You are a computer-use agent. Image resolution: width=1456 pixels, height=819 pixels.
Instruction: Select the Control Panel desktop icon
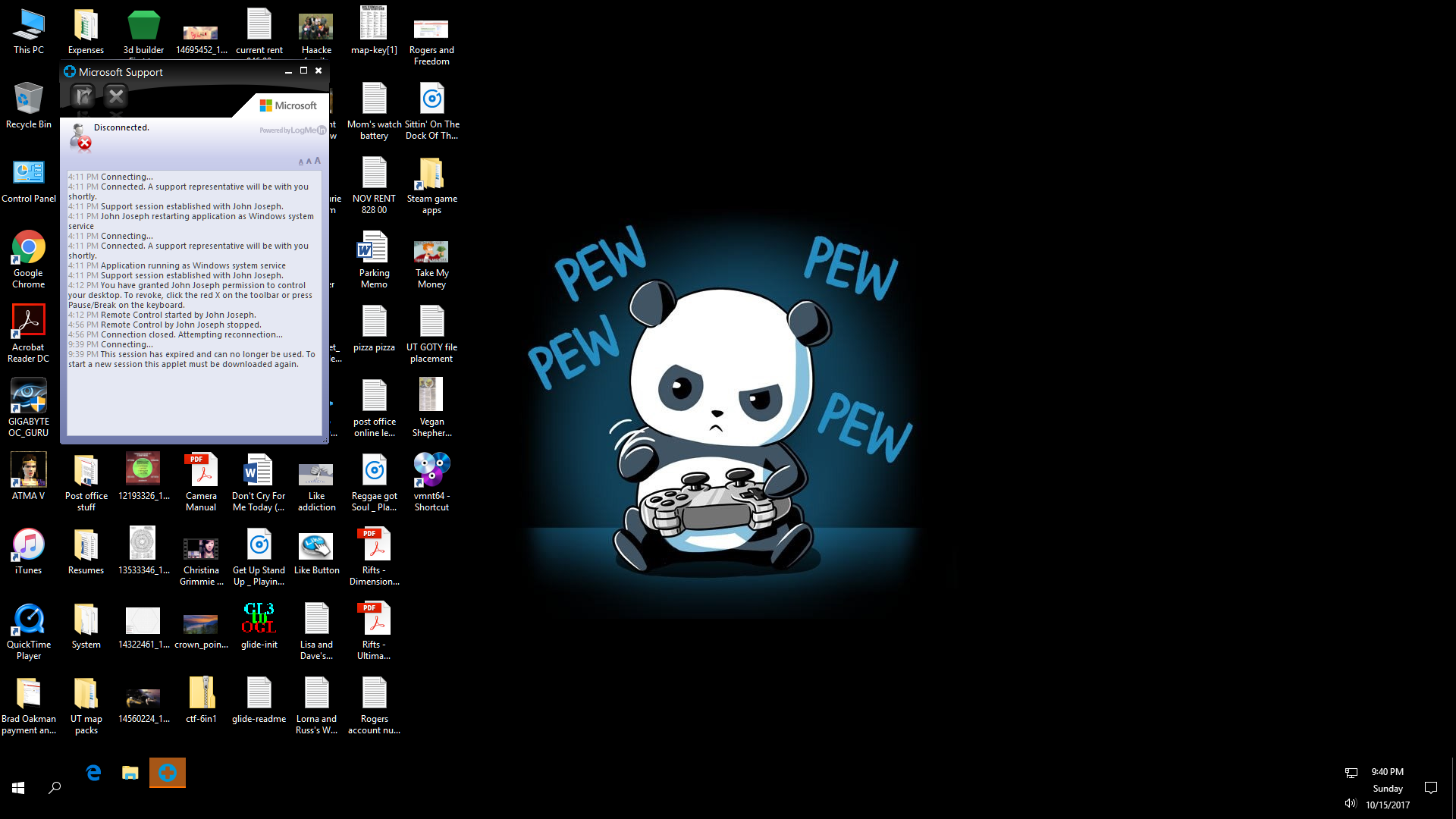click(x=28, y=180)
